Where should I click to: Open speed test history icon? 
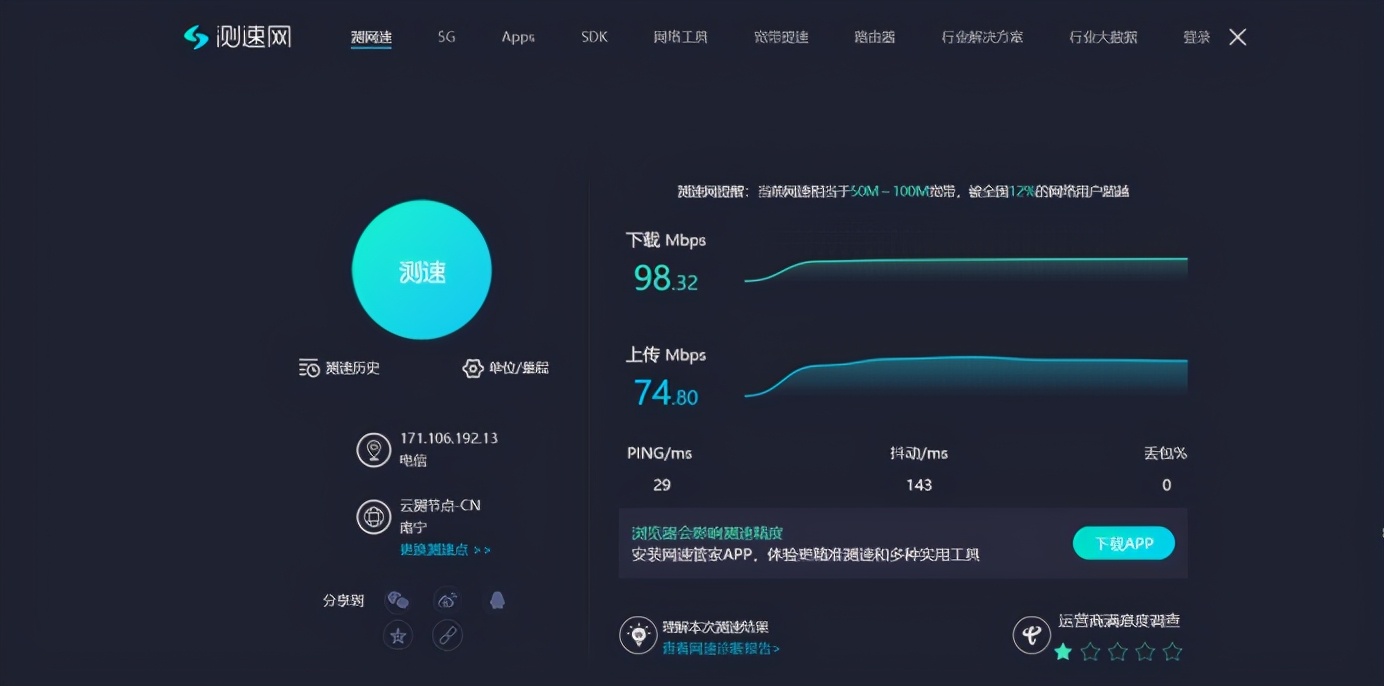click(309, 368)
